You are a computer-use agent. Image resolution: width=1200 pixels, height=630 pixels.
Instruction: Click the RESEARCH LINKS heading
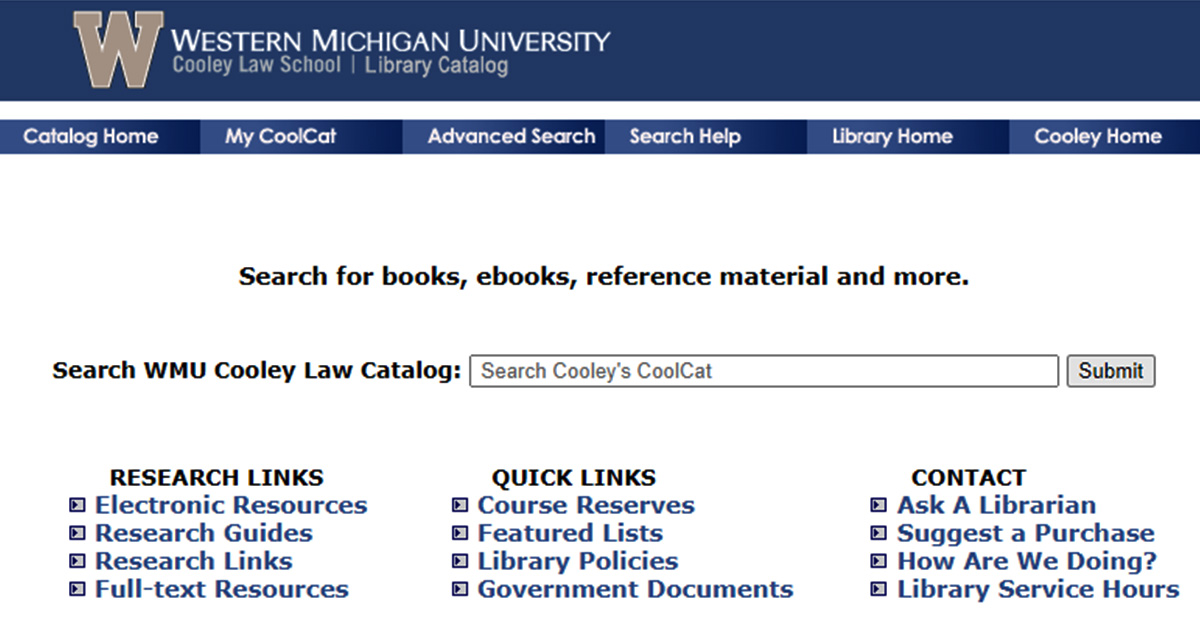pos(217,478)
